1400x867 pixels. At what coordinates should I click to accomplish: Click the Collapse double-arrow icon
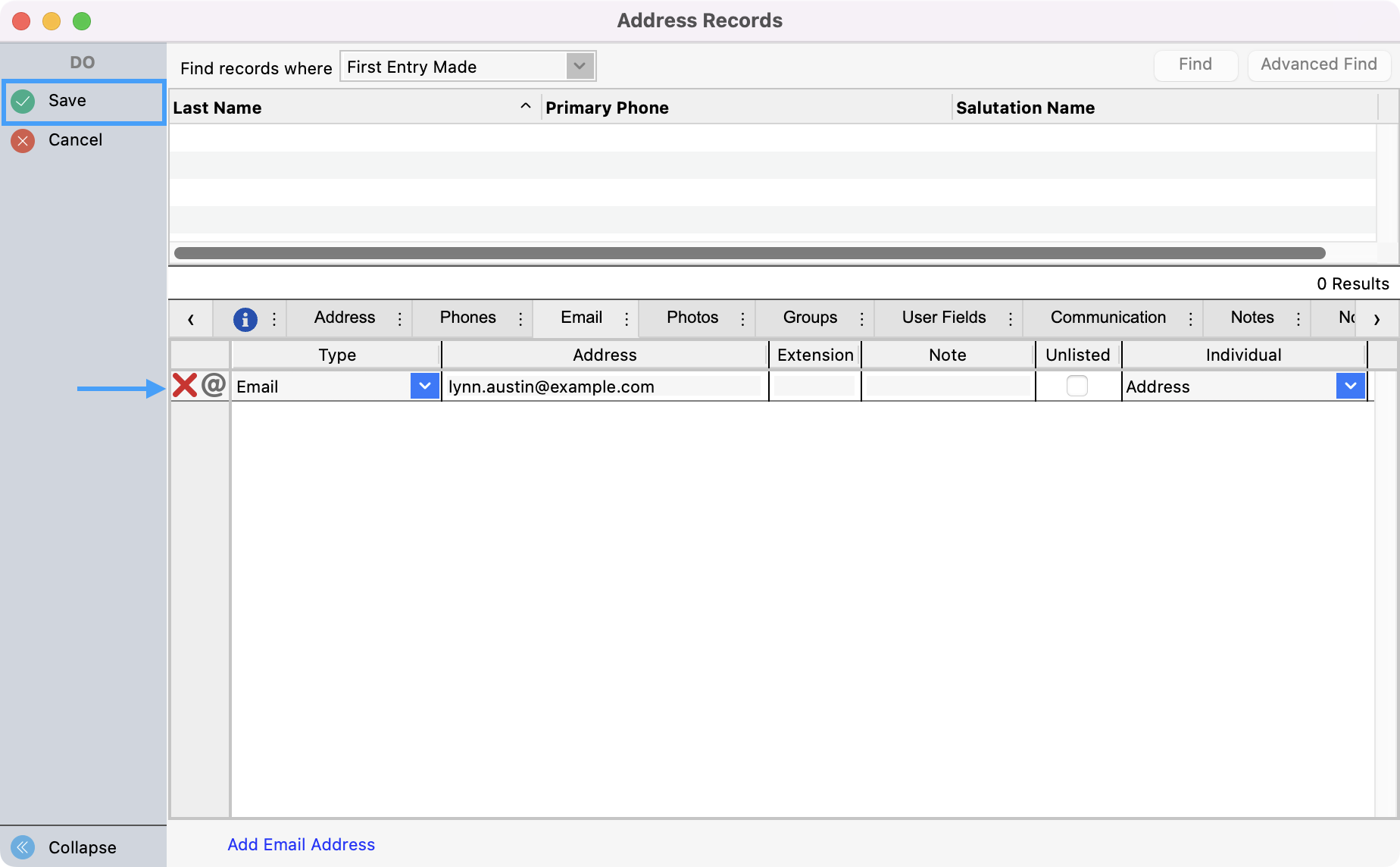(23, 847)
